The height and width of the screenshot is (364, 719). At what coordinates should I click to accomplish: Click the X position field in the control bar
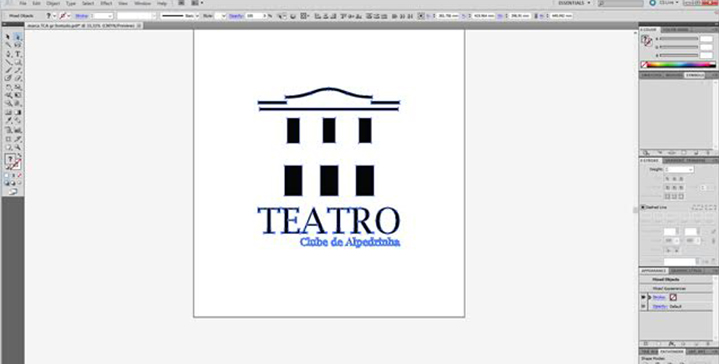point(448,15)
